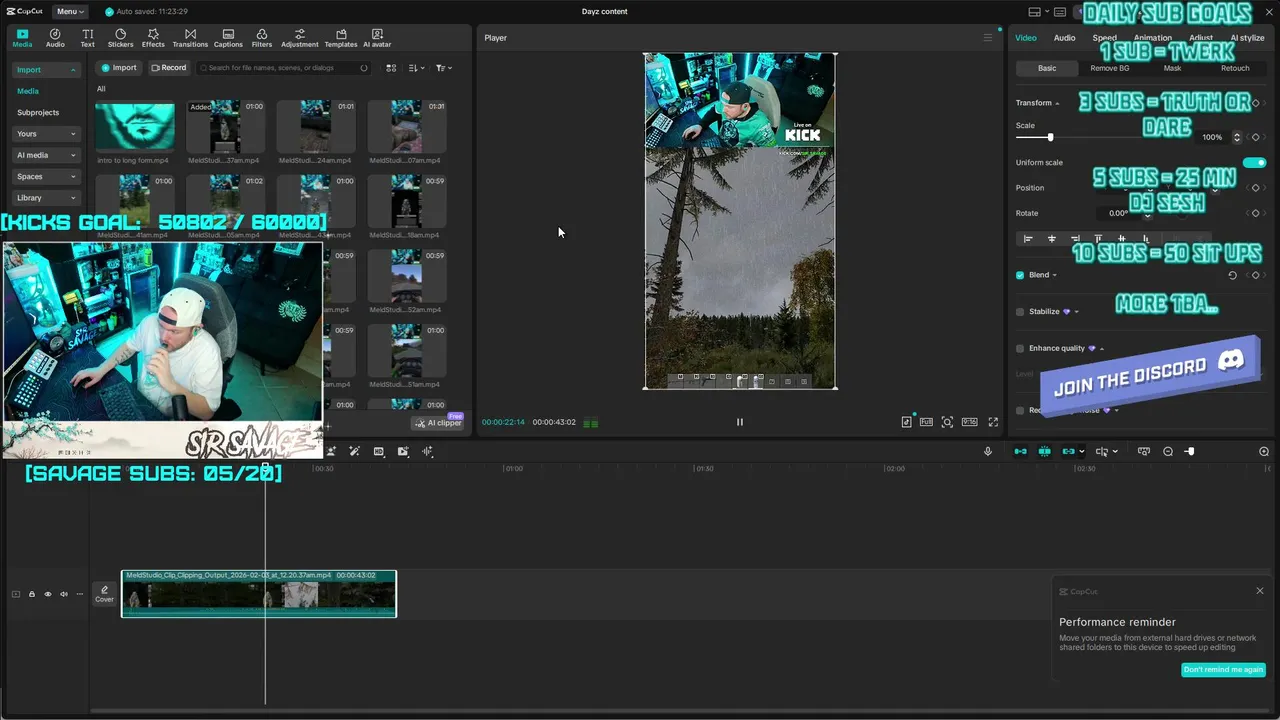1280x720 pixels.
Task: Click the player scan/focus frame icon
Action: tap(947, 422)
